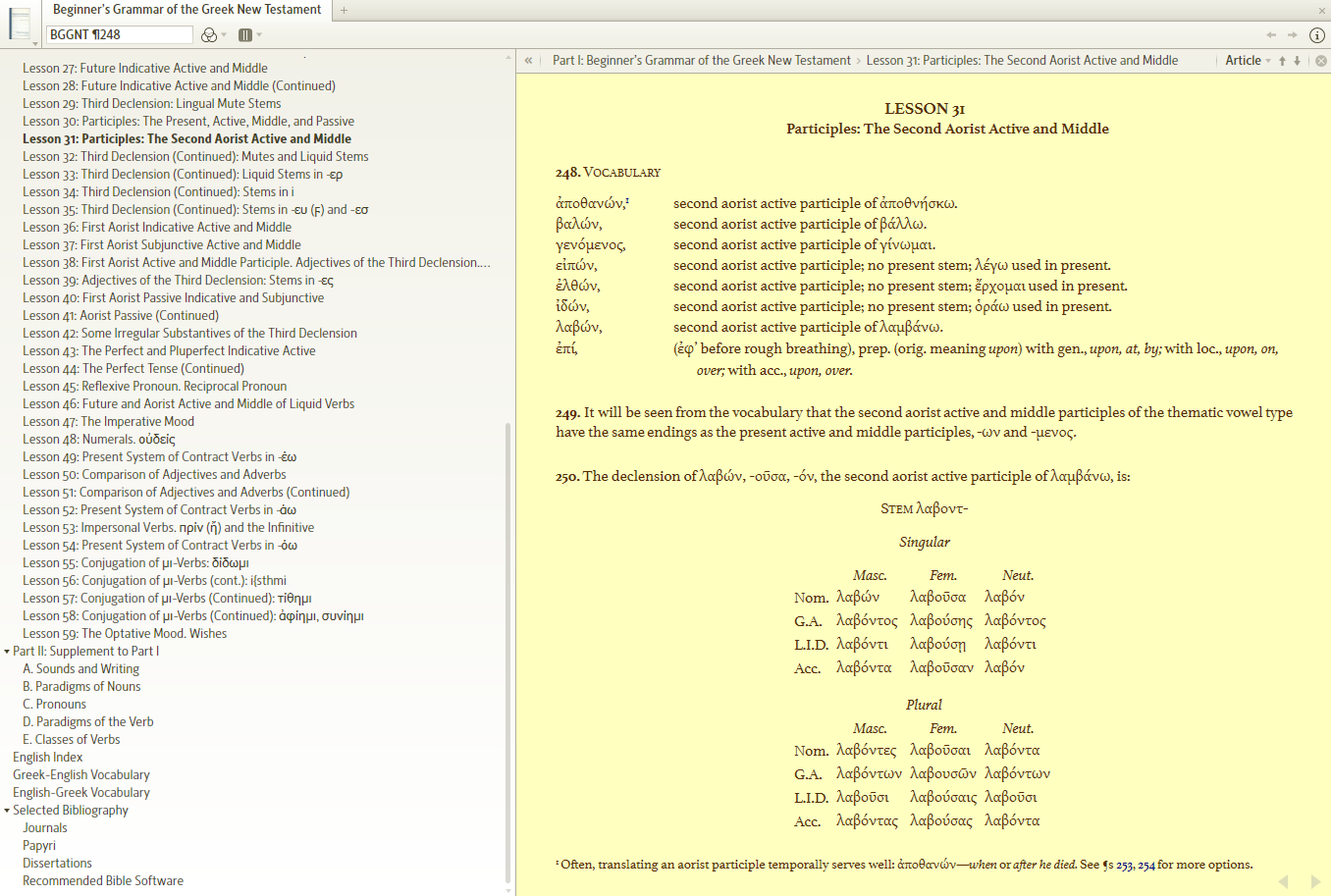This screenshot has height=896, width=1331.
Task: Open the Selected Bibliography entry
Action: coord(71,811)
